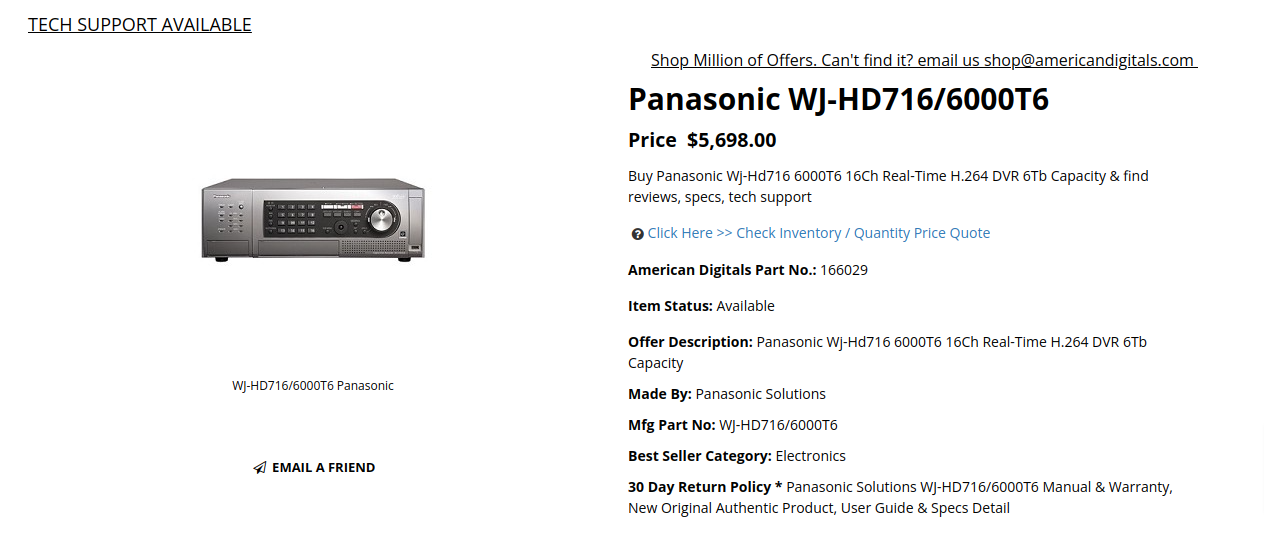
Task: Select EMAIL A FRIEND text link
Action: [324, 468]
